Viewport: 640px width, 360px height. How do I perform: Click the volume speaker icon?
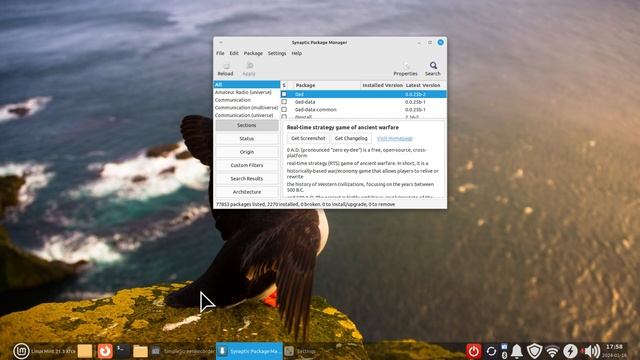[591, 351]
